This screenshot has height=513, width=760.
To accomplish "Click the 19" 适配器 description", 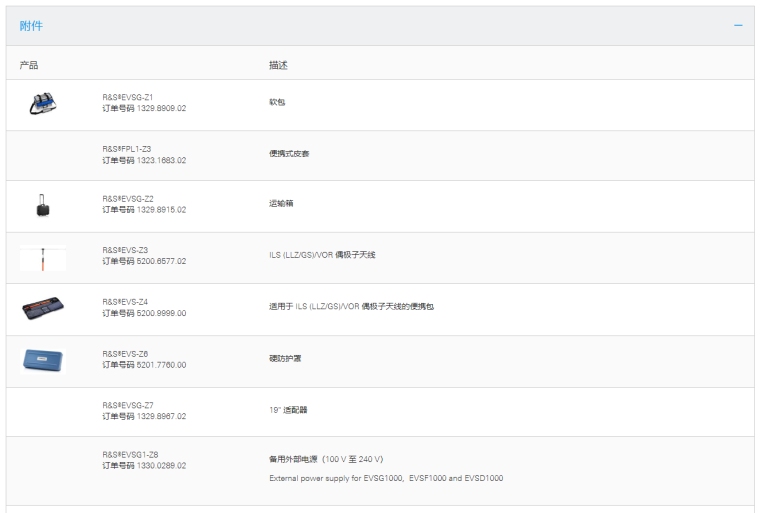I will click(x=289, y=410).
